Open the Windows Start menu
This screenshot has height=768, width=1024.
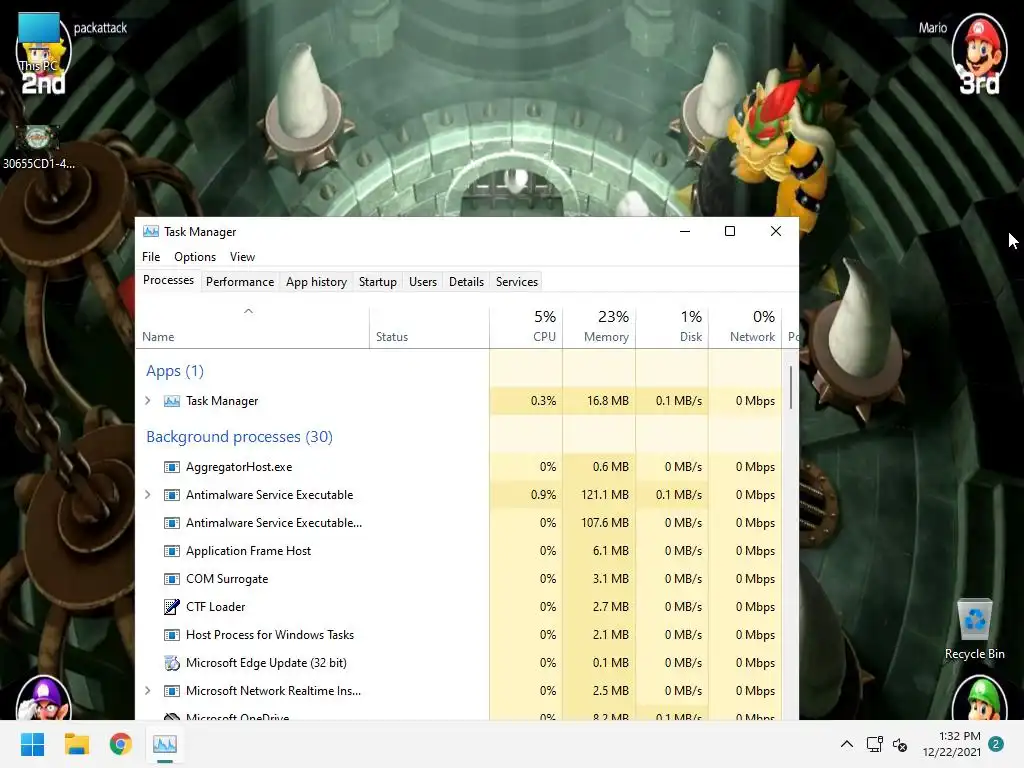pyautogui.click(x=32, y=744)
